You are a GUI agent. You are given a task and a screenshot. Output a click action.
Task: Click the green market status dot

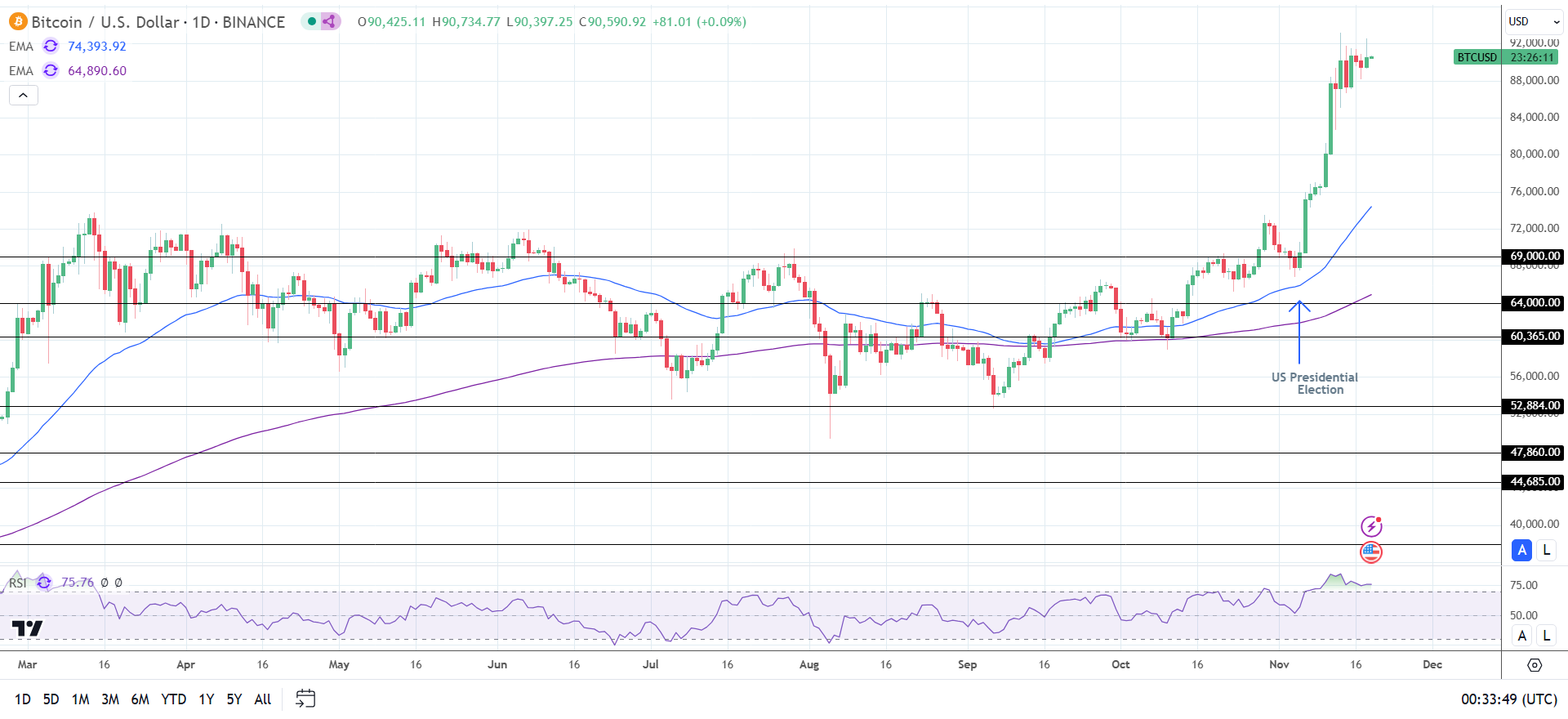point(311,21)
